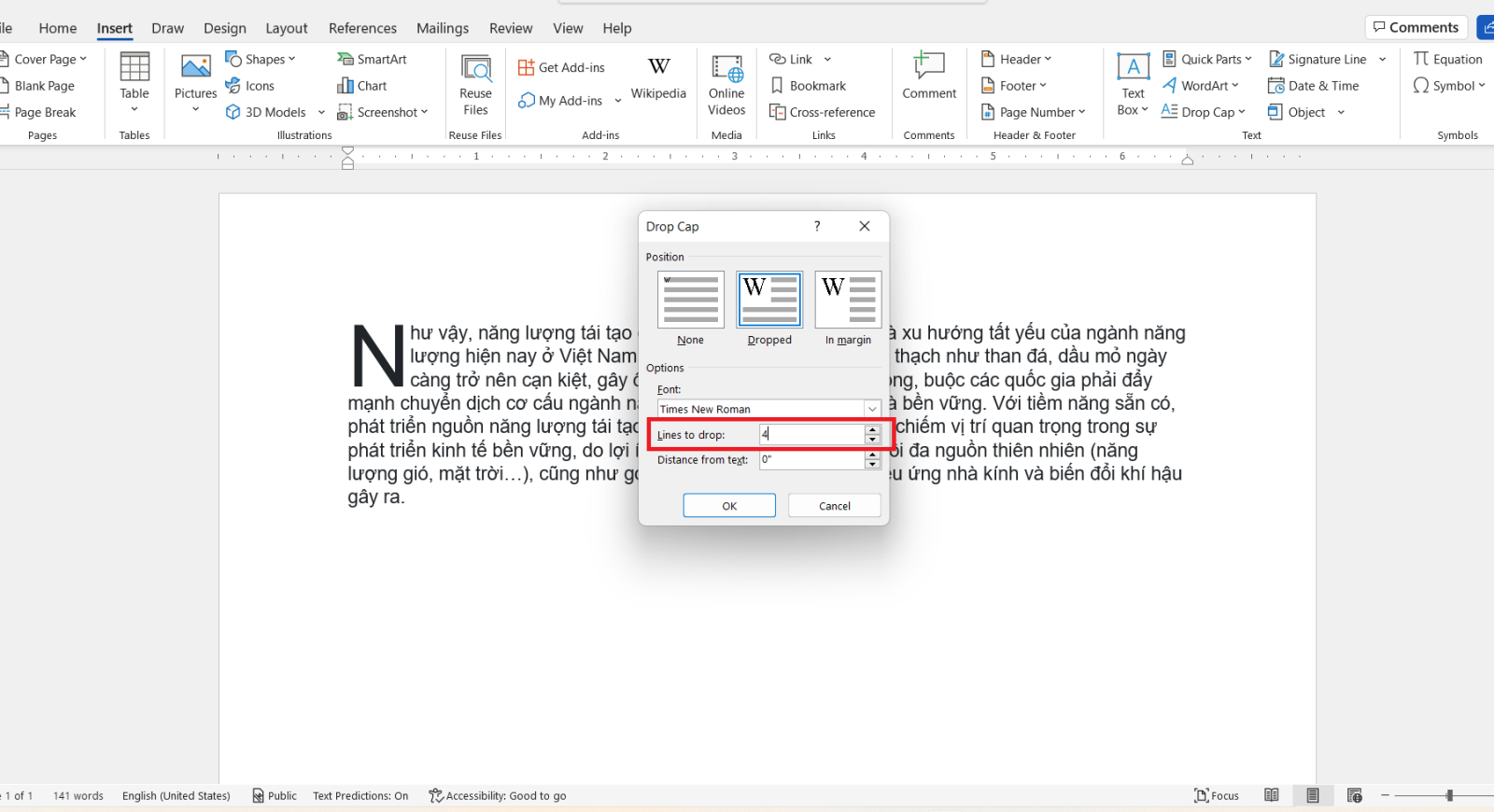
Task: Check Accessibility status in status bar
Action: (498, 795)
